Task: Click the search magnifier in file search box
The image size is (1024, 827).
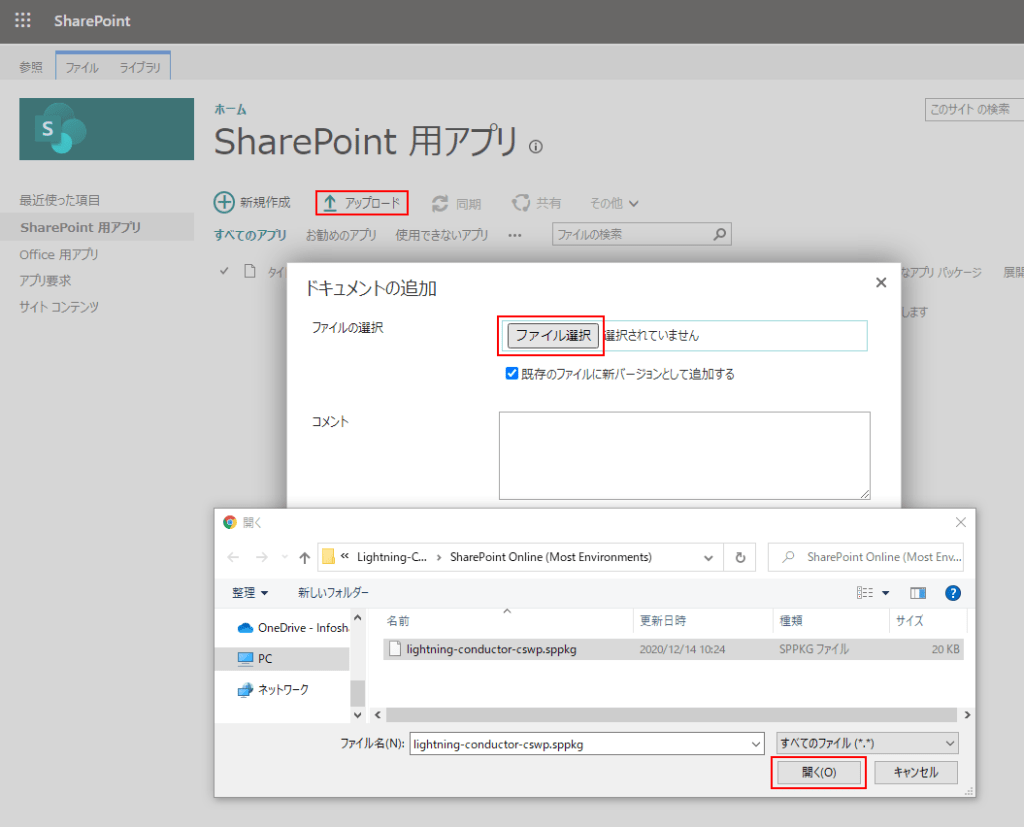Action: (719, 234)
